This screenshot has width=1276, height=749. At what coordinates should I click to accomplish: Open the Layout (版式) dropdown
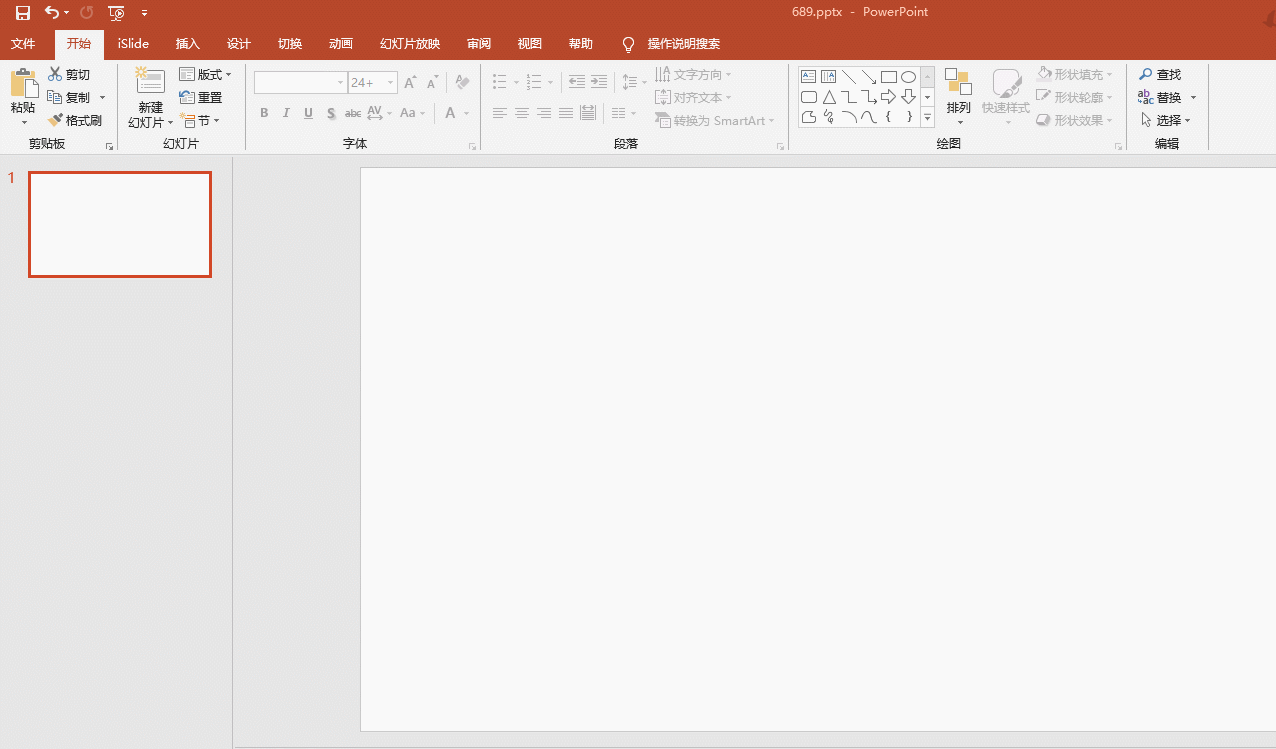click(205, 75)
